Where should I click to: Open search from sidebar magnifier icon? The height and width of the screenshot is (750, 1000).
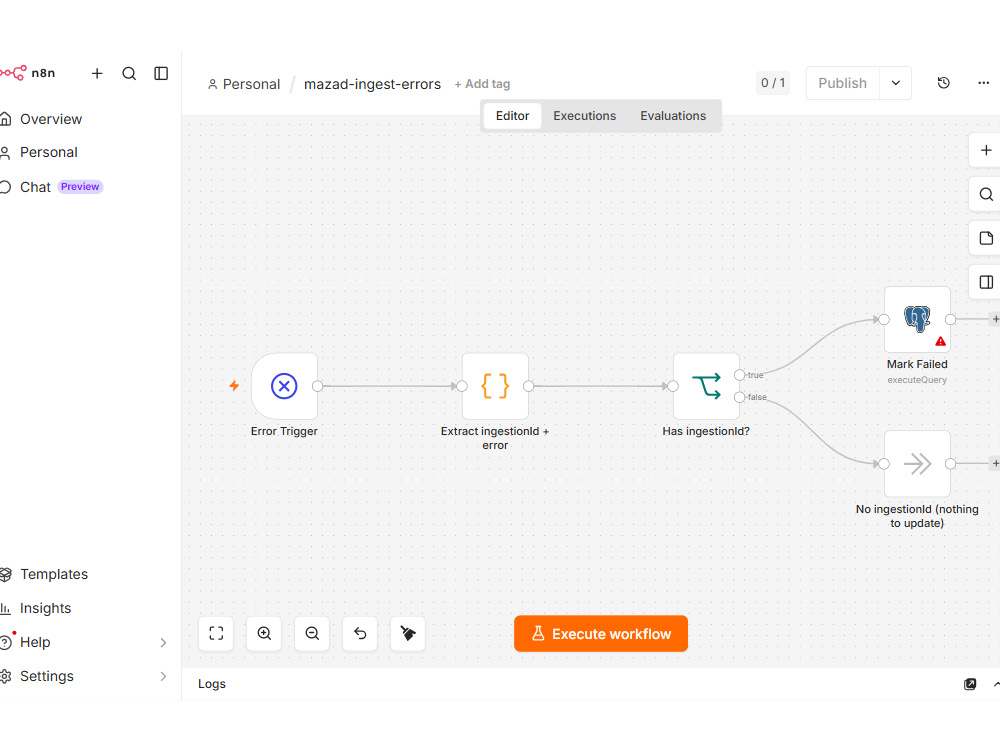pyautogui.click(x=129, y=73)
